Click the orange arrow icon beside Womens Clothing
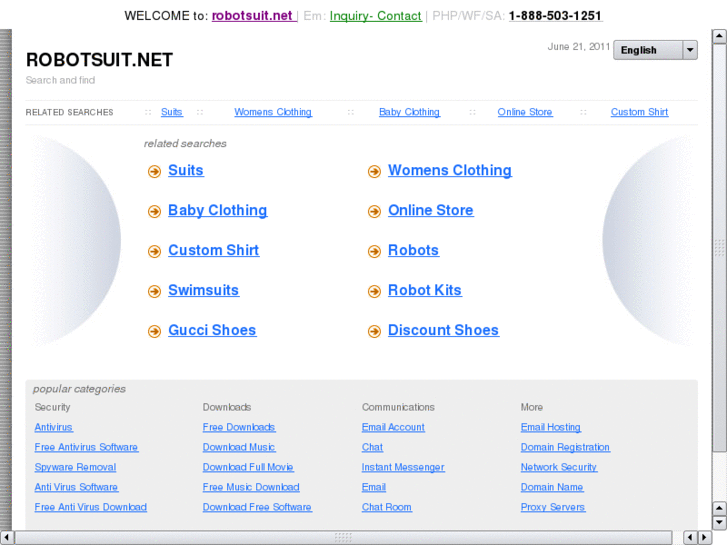The height and width of the screenshot is (545, 727). [x=374, y=171]
